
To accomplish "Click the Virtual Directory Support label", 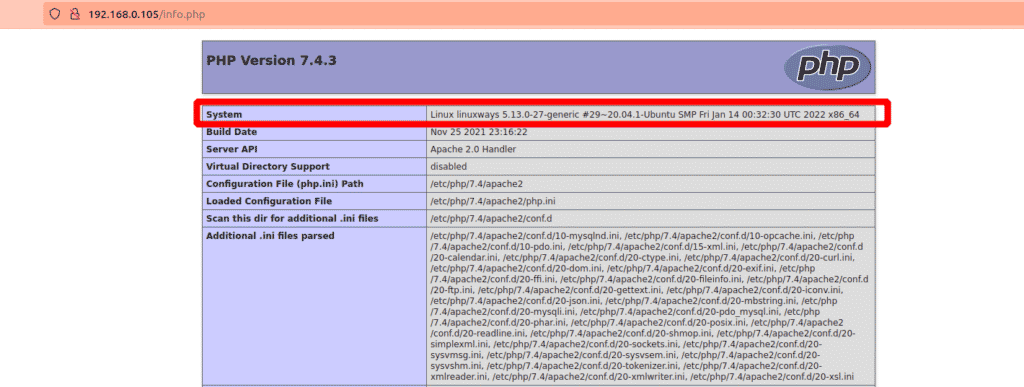I will click(x=268, y=166).
